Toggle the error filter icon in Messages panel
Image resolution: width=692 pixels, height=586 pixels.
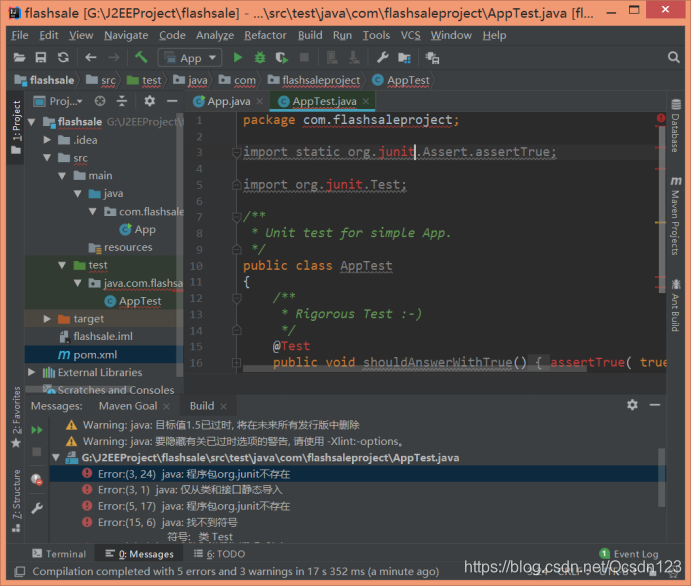(37, 480)
